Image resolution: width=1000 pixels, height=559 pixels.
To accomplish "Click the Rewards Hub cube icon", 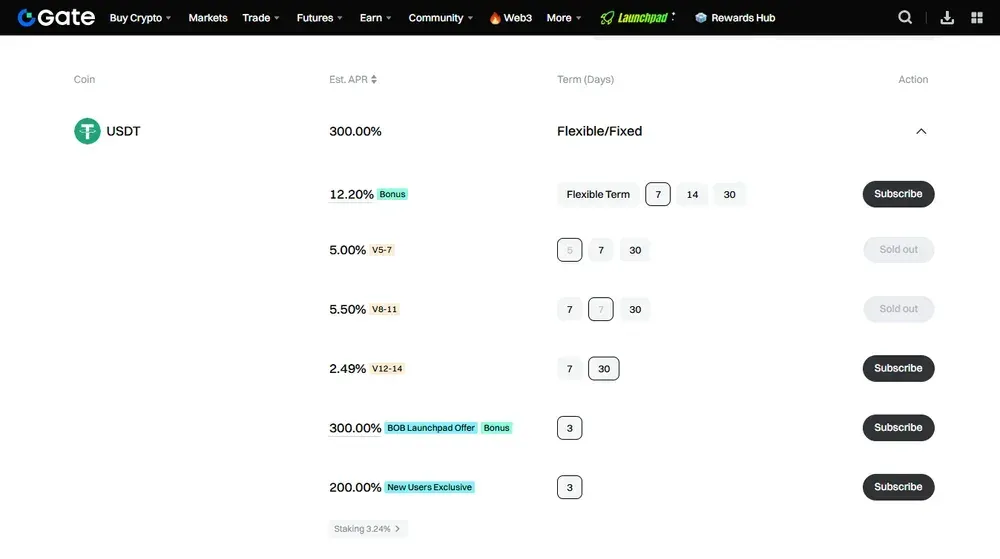I will tap(701, 18).
